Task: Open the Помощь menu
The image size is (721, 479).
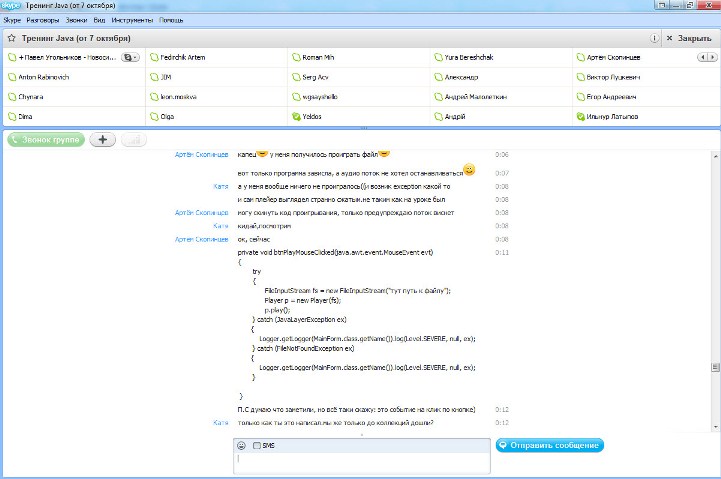Action: (x=171, y=20)
